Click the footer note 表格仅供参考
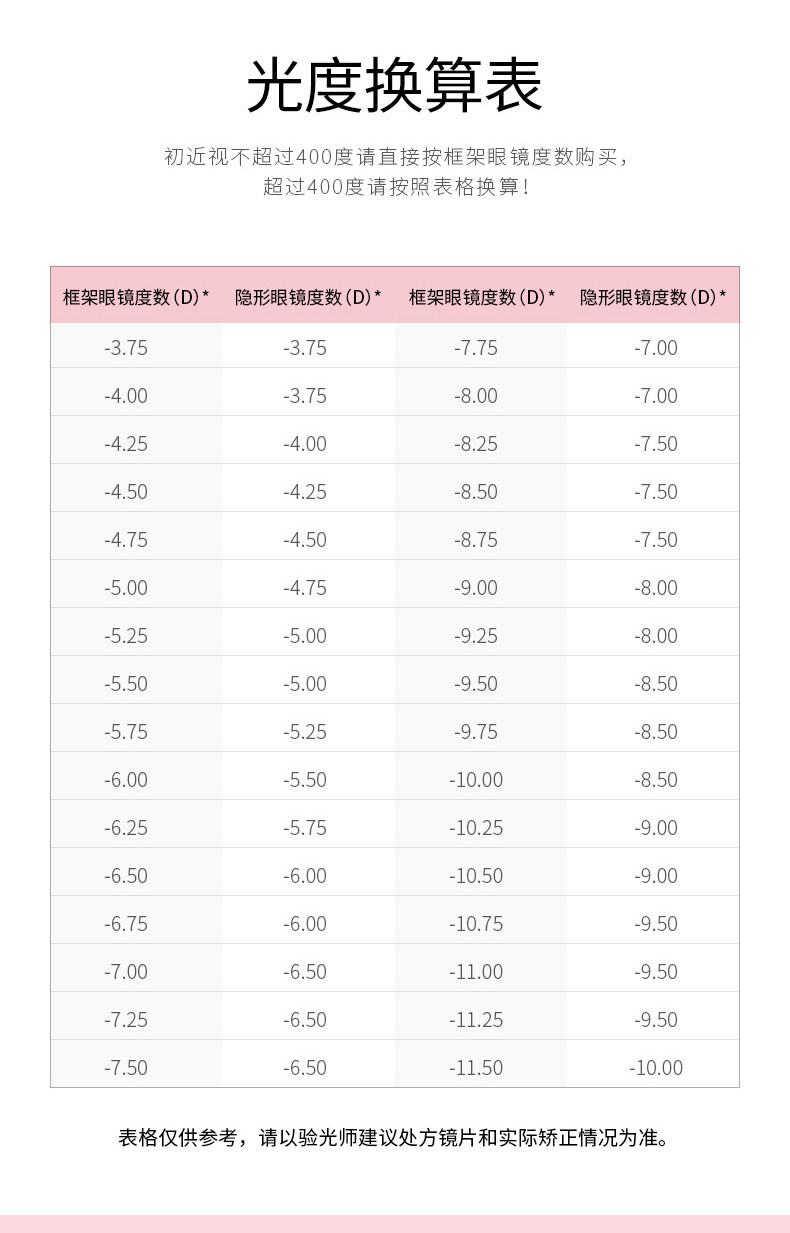The width and height of the screenshot is (790, 1233). coord(394,1138)
